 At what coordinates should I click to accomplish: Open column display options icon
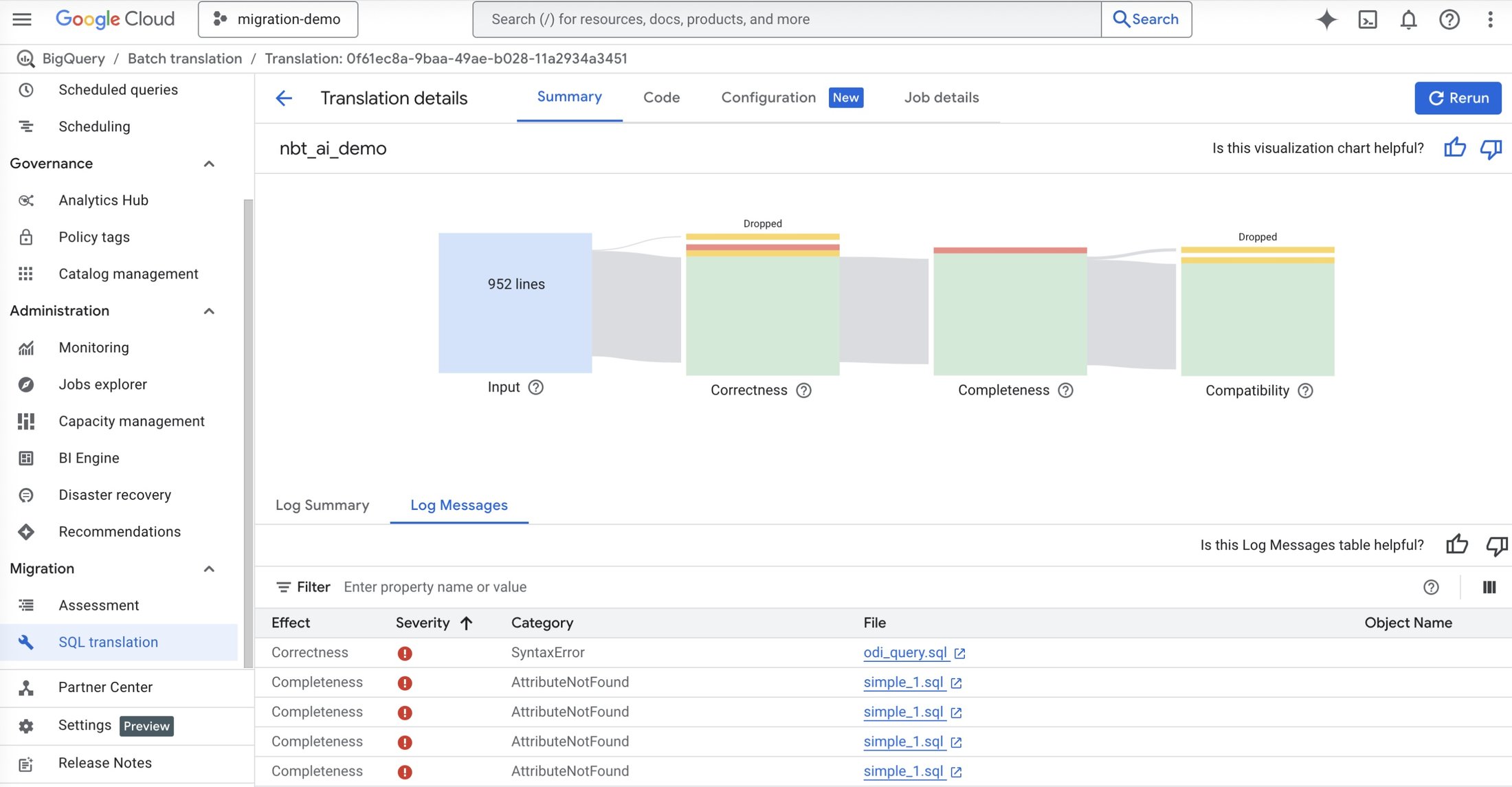click(x=1489, y=587)
